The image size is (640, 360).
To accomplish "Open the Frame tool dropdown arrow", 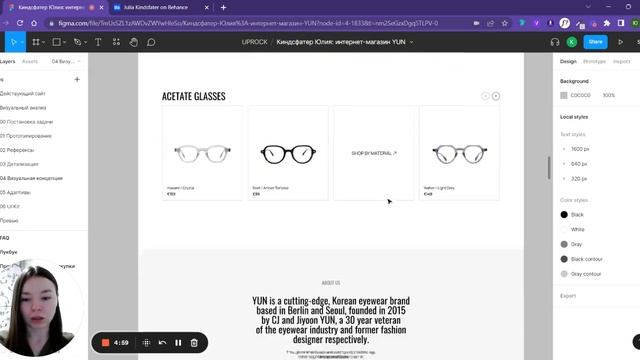I will 43,42.
